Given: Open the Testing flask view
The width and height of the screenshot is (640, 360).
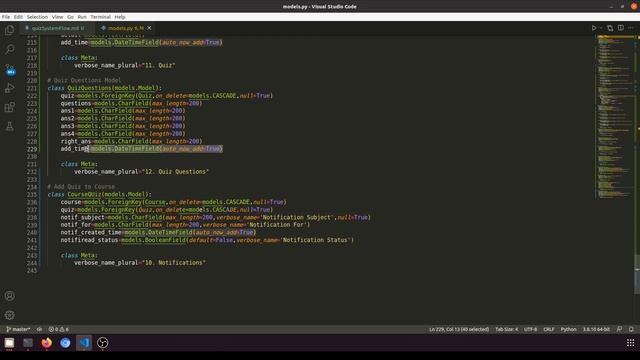Looking at the screenshot, I should pyautogui.click(x=9, y=126).
